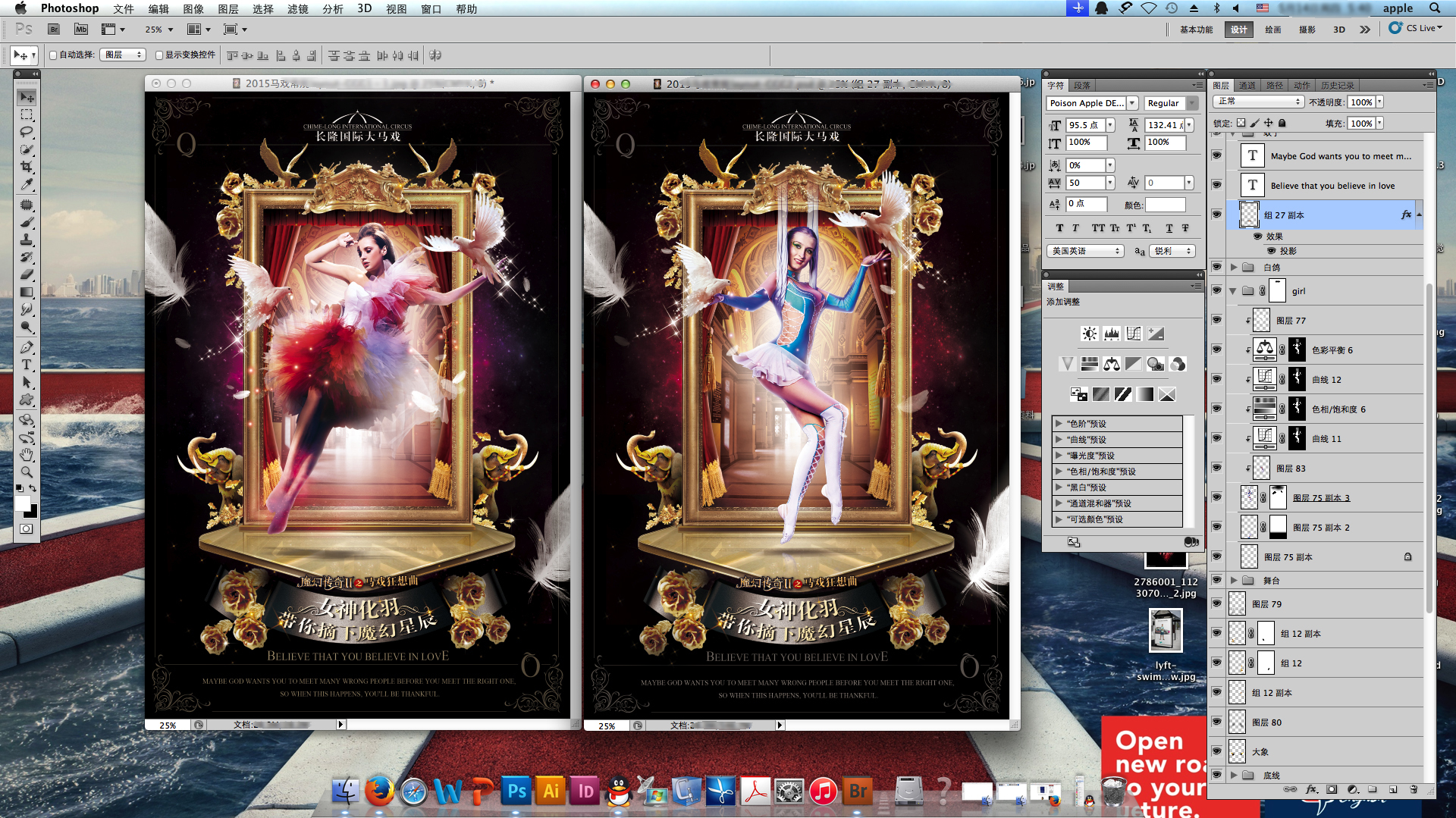Switch to the 通道 tab

[1247, 86]
